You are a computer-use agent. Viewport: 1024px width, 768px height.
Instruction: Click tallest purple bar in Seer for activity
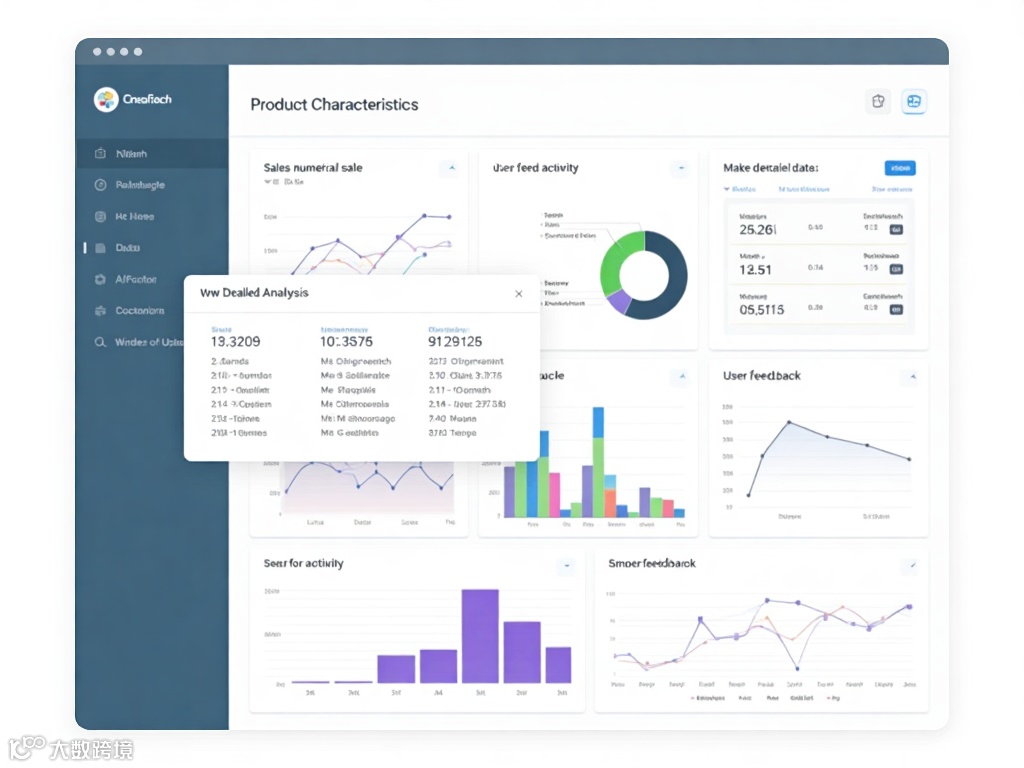(x=480, y=636)
